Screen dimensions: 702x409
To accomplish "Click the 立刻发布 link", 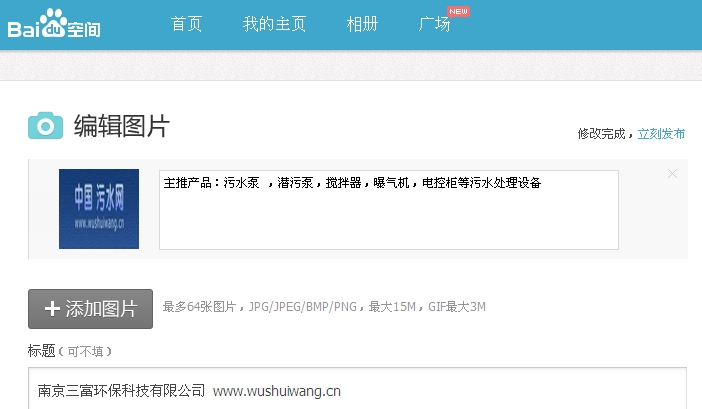I will coord(662,133).
